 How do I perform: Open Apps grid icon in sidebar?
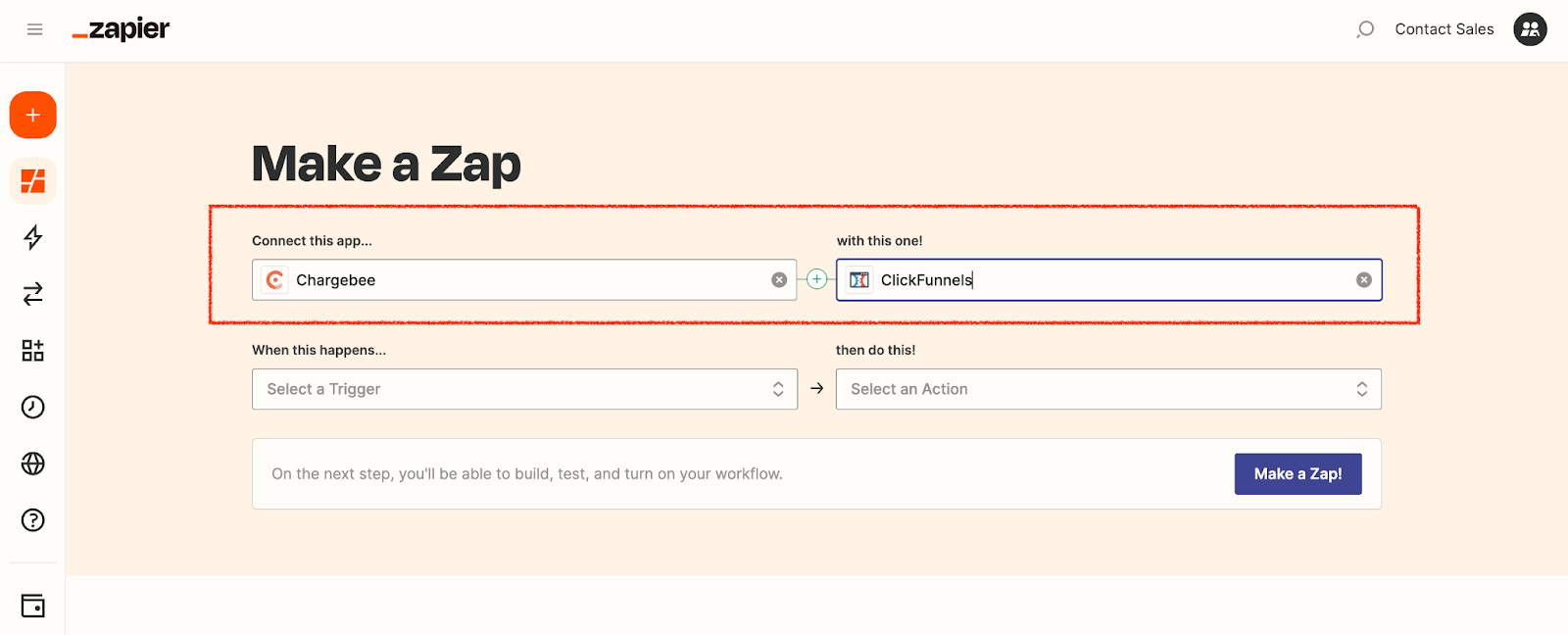[x=33, y=351]
